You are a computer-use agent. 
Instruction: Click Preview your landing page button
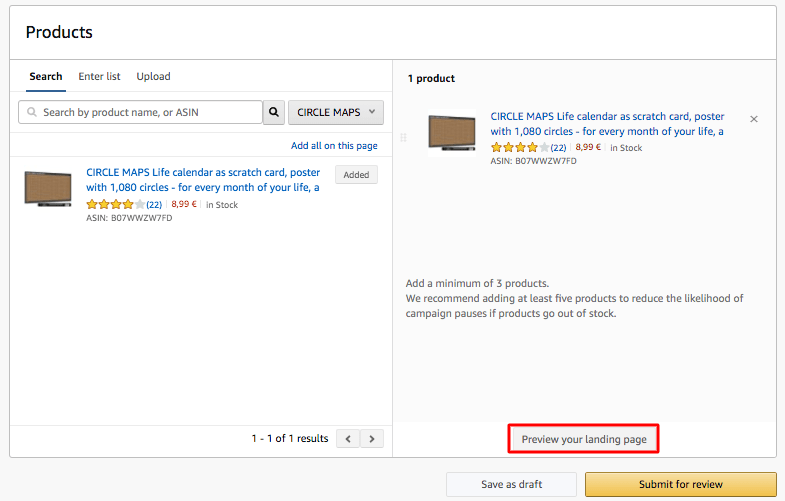click(x=584, y=439)
